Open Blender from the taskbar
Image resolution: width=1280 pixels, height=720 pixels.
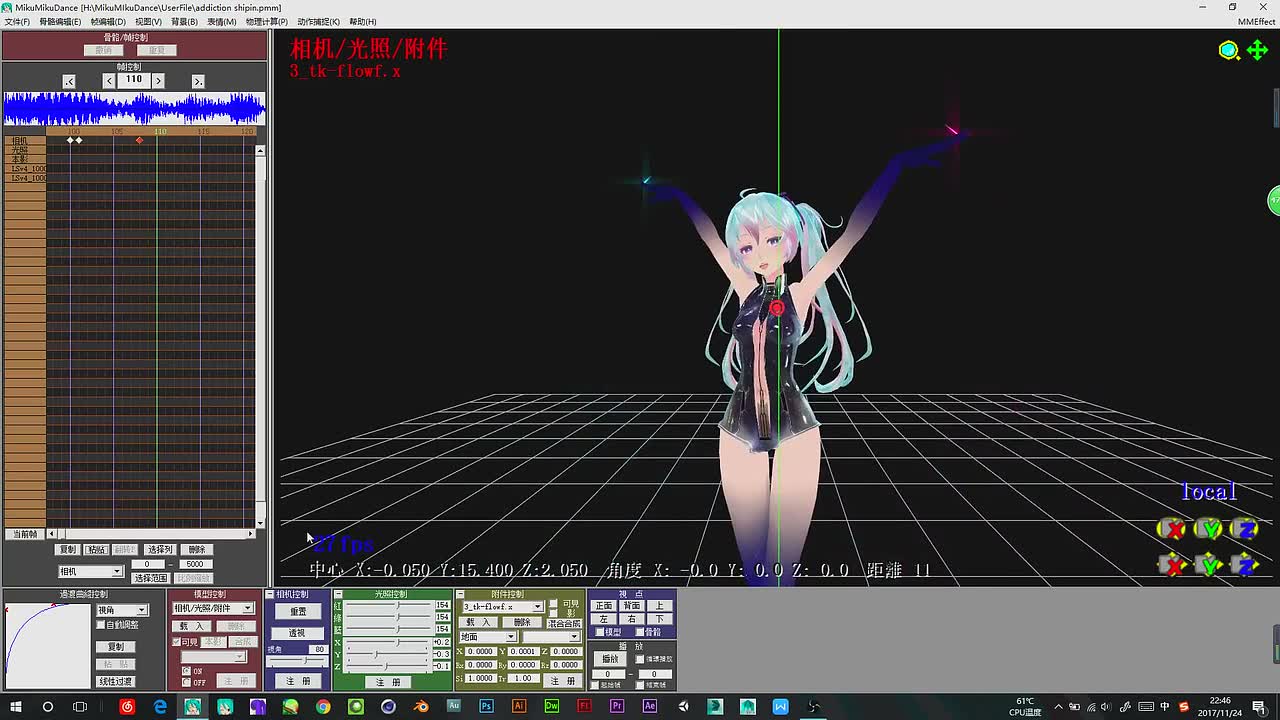(421, 706)
